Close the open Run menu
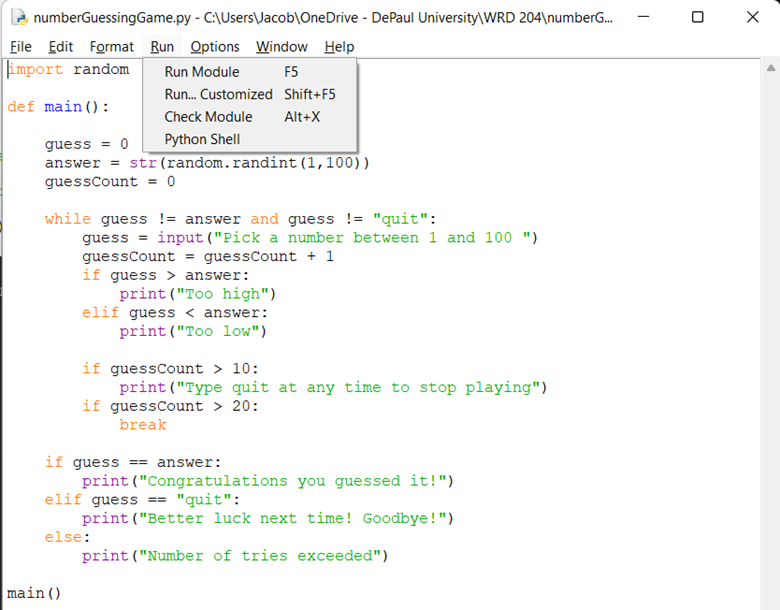Viewport: 780px width, 610px height. pos(162,47)
